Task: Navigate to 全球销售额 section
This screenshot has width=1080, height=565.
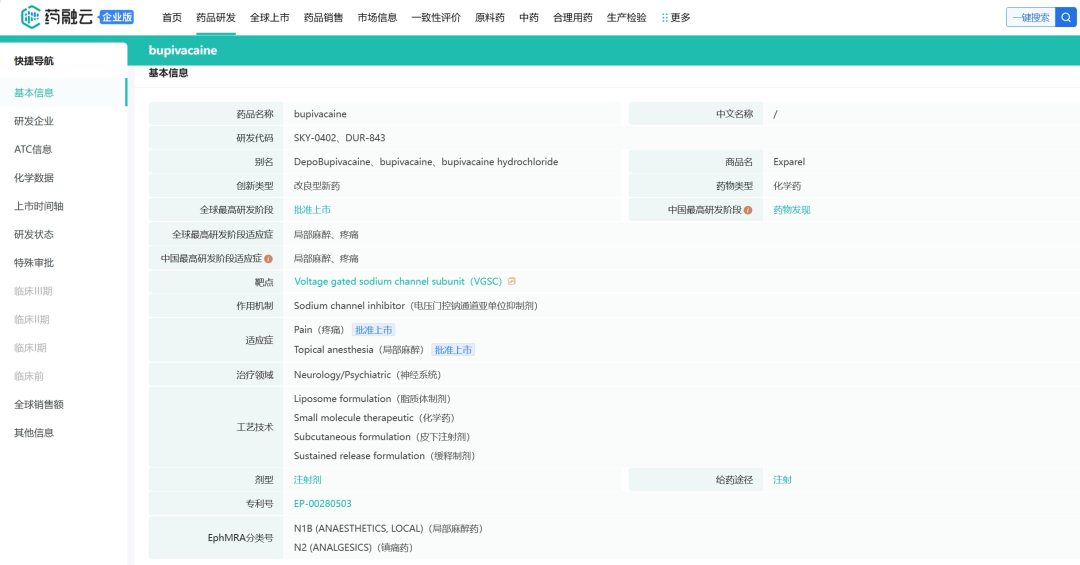Action: pyautogui.click(x=39, y=405)
